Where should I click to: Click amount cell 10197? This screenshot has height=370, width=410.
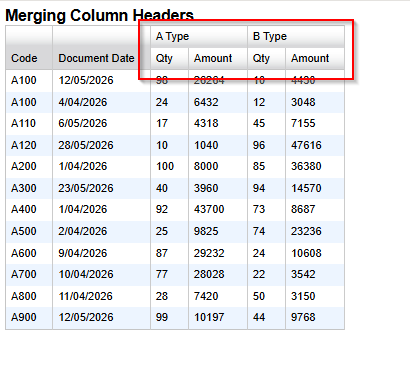[x=218, y=317]
